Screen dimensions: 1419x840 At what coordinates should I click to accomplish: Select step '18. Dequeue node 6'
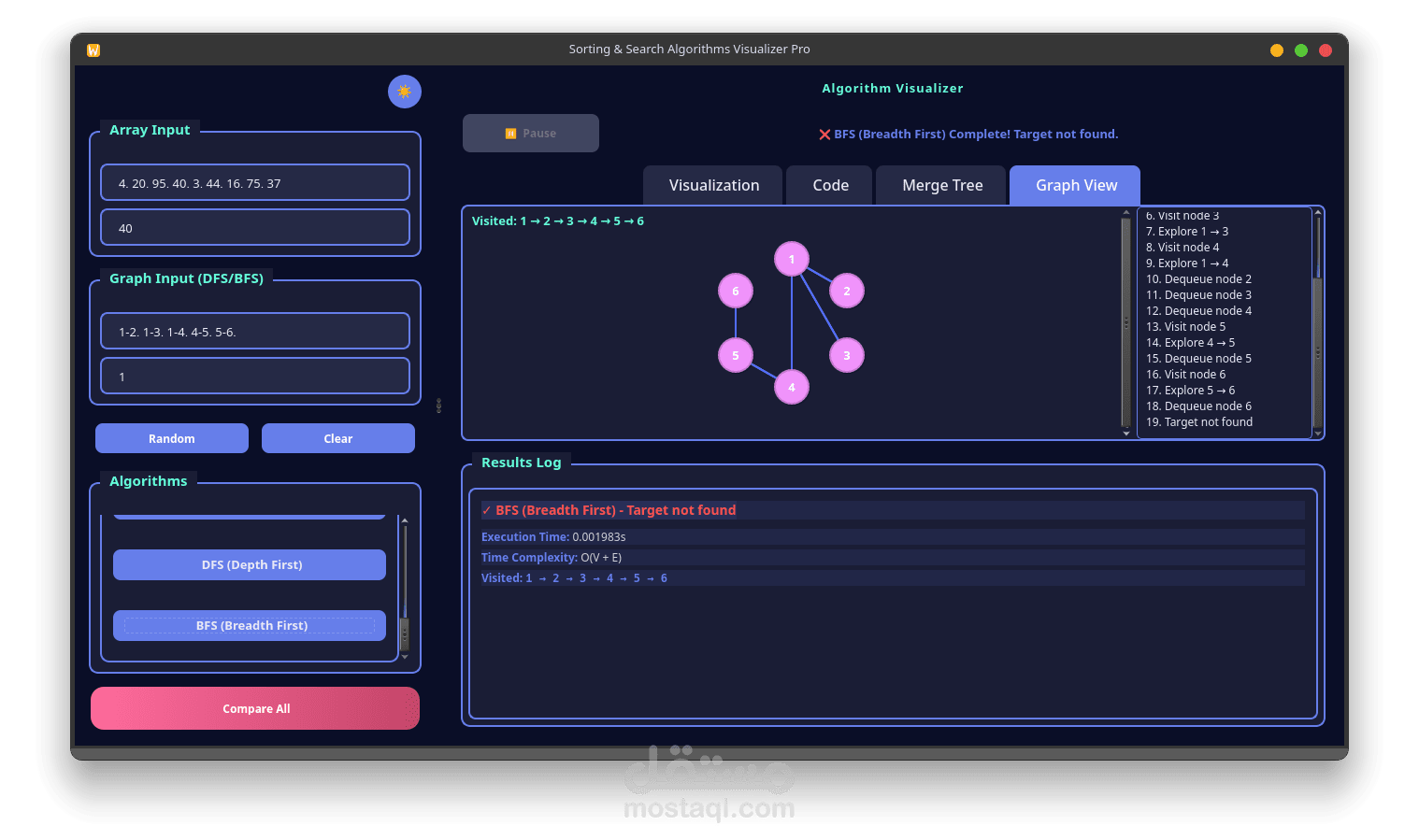[x=1198, y=406]
